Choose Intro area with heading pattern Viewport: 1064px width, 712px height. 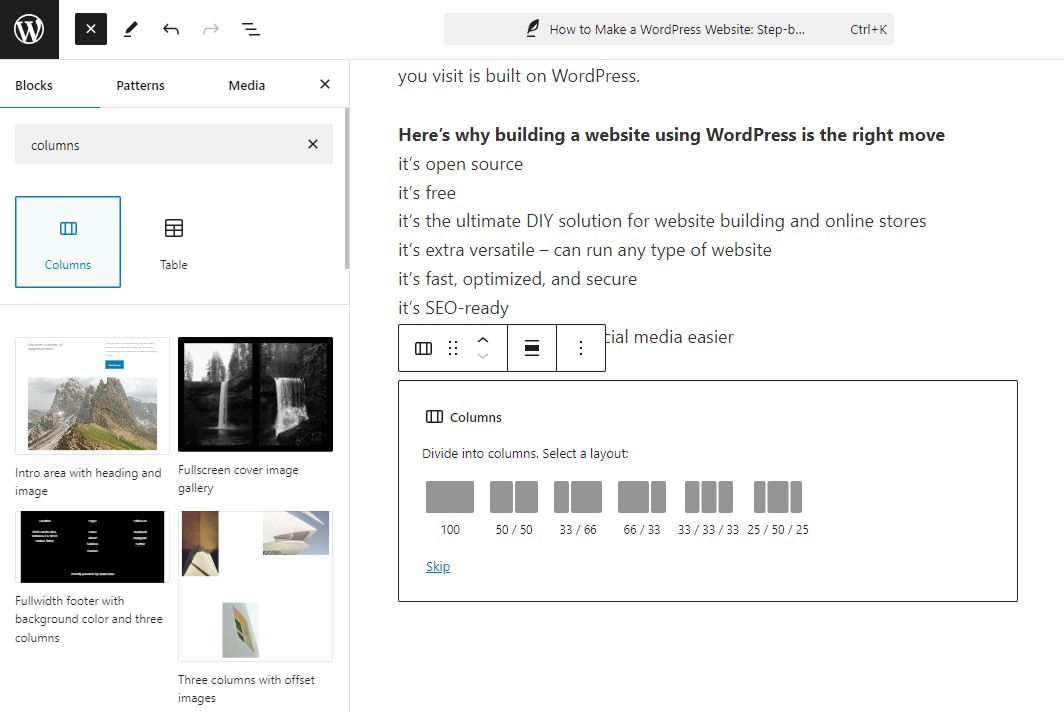[x=92, y=417]
